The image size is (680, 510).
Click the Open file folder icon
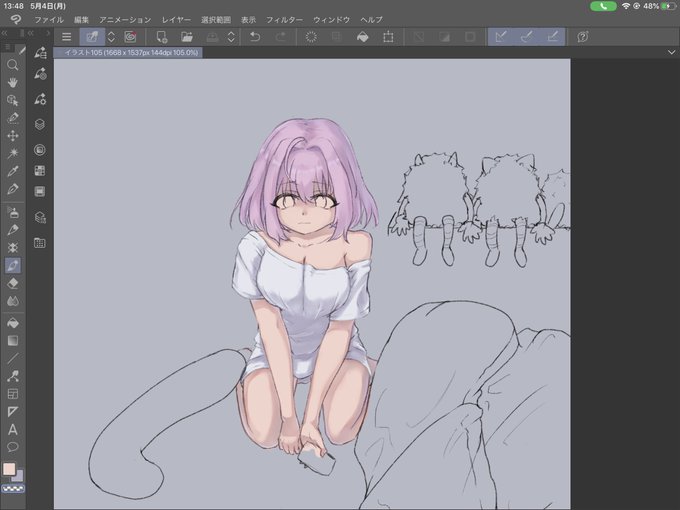tap(187, 37)
